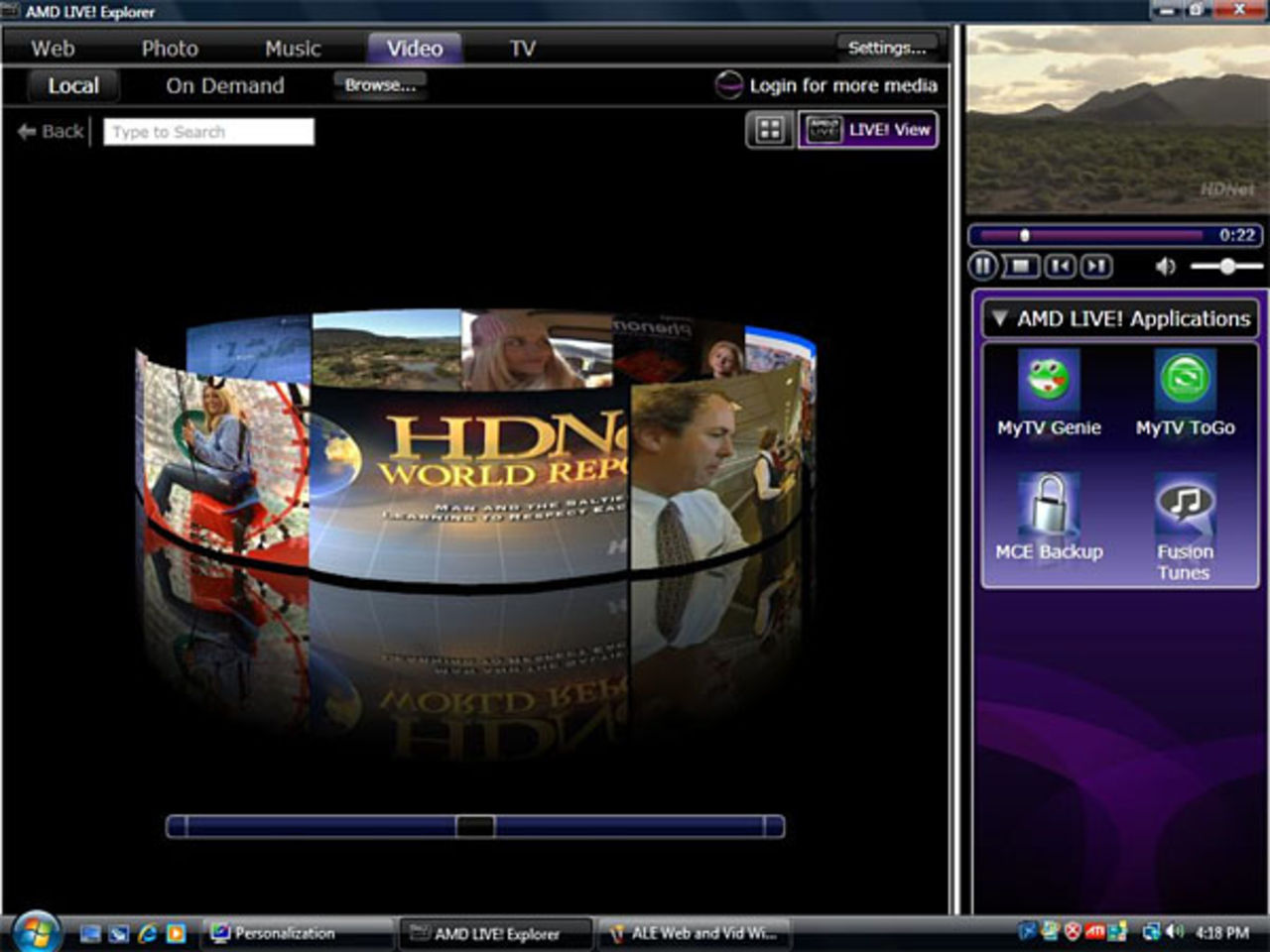Skip to the next video

(1096, 266)
